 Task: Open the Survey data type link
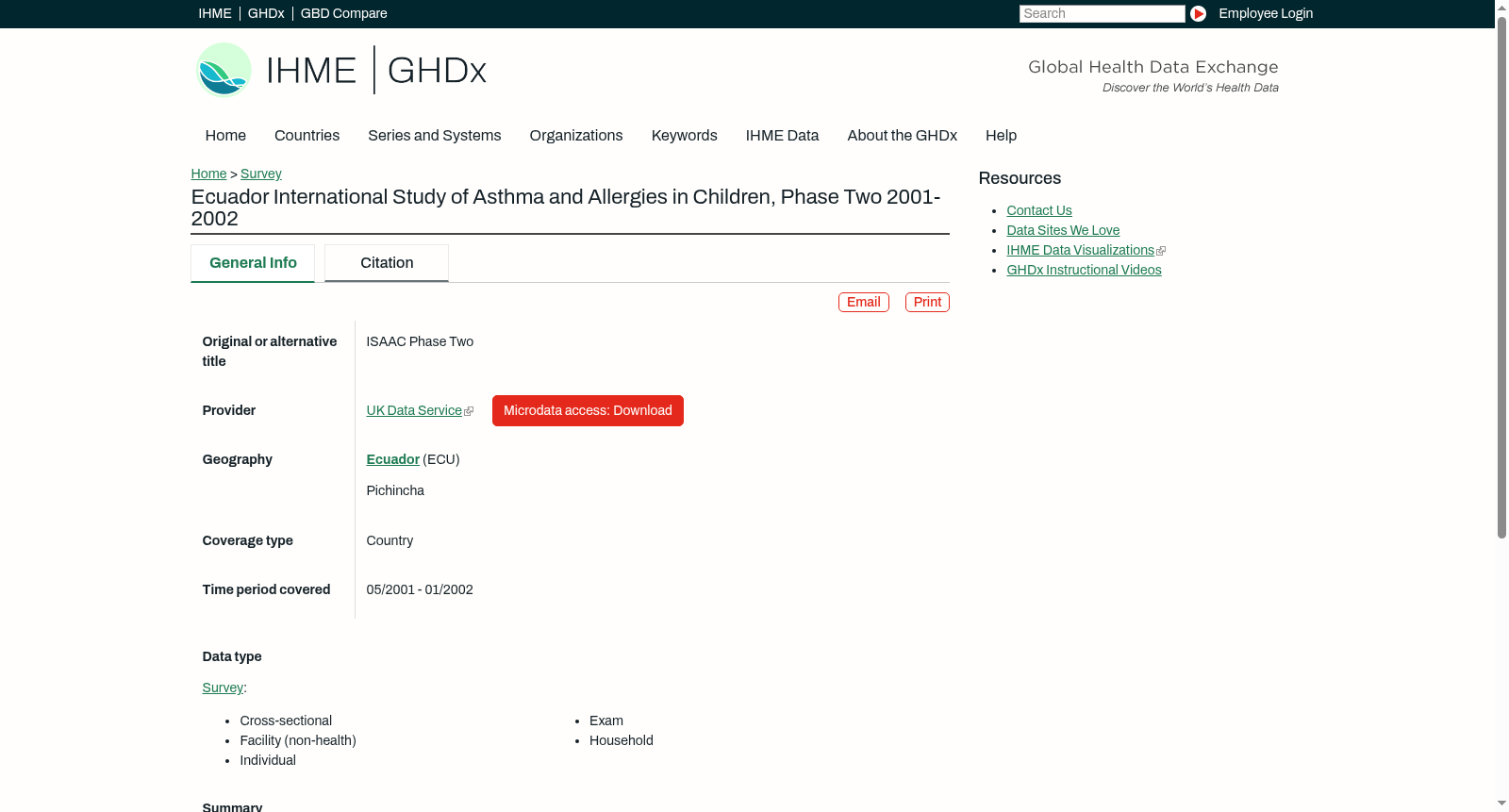tap(223, 688)
